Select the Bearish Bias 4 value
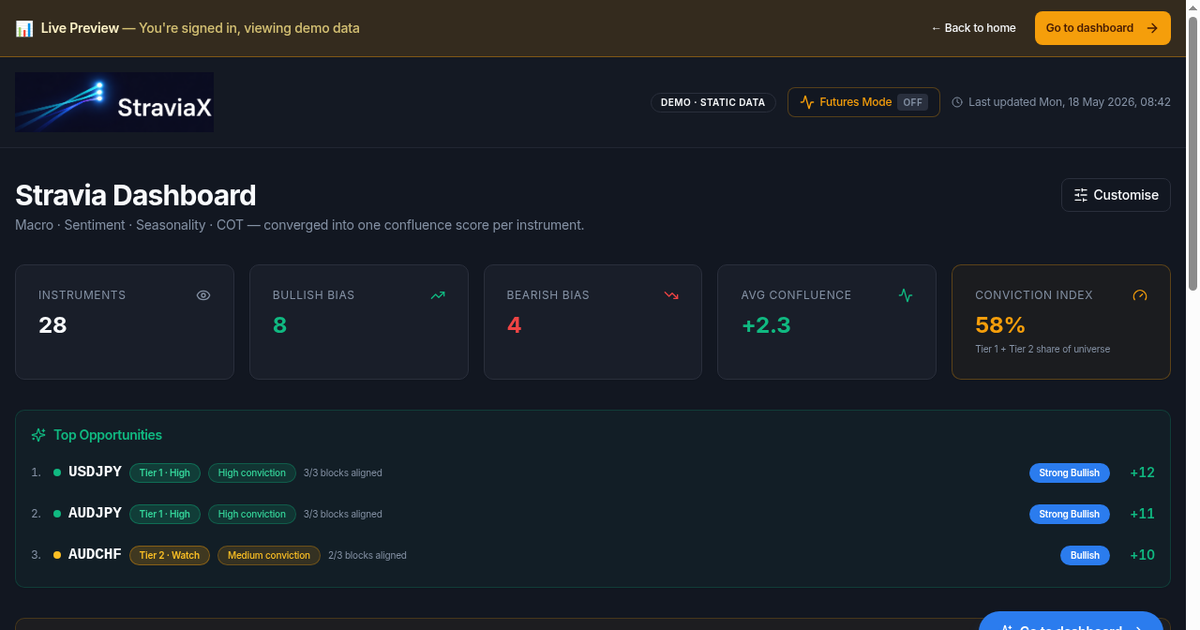Viewport: 1200px width, 630px height. [514, 325]
